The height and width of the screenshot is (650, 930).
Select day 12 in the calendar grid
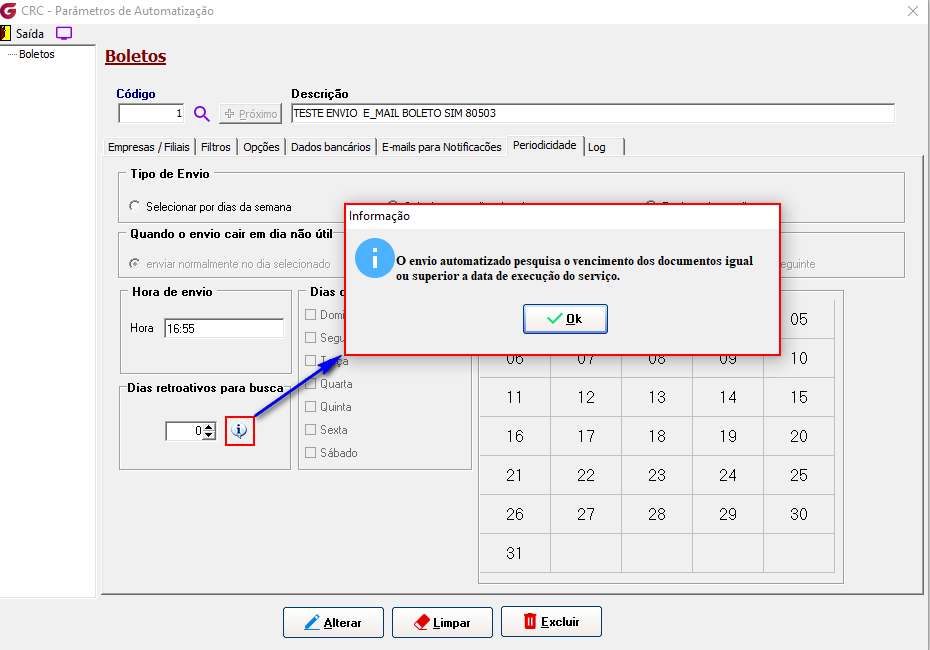[x=586, y=397]
